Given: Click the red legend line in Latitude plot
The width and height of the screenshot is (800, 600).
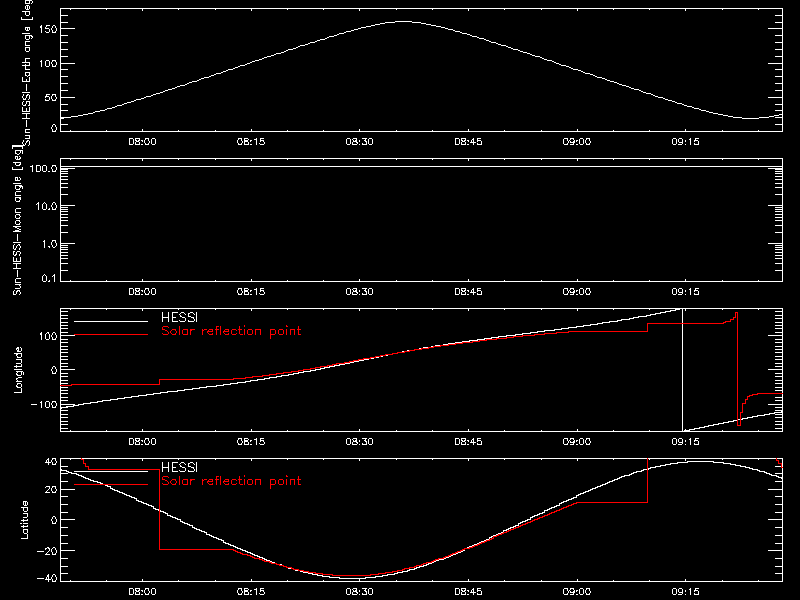Looking at the screenshot, I should coord(111,485).
